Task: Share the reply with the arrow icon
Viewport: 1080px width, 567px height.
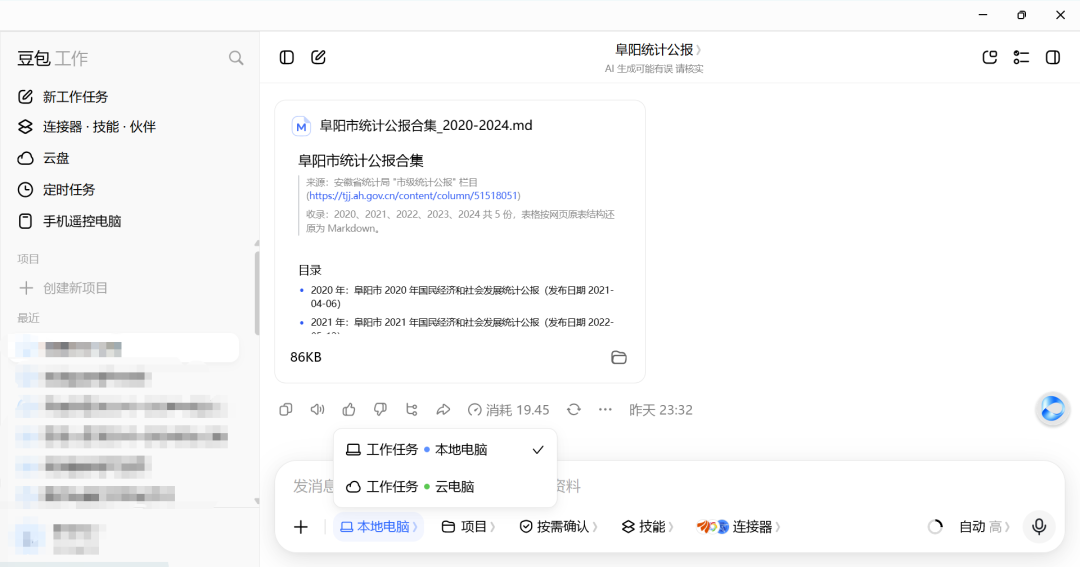Action: coord(443,410)
